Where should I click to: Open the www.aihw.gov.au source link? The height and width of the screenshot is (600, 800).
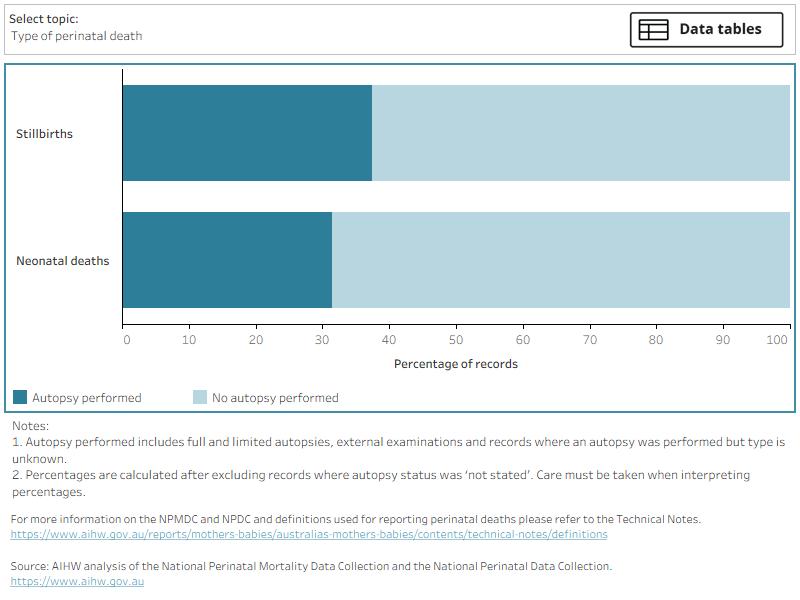(77, 581)
